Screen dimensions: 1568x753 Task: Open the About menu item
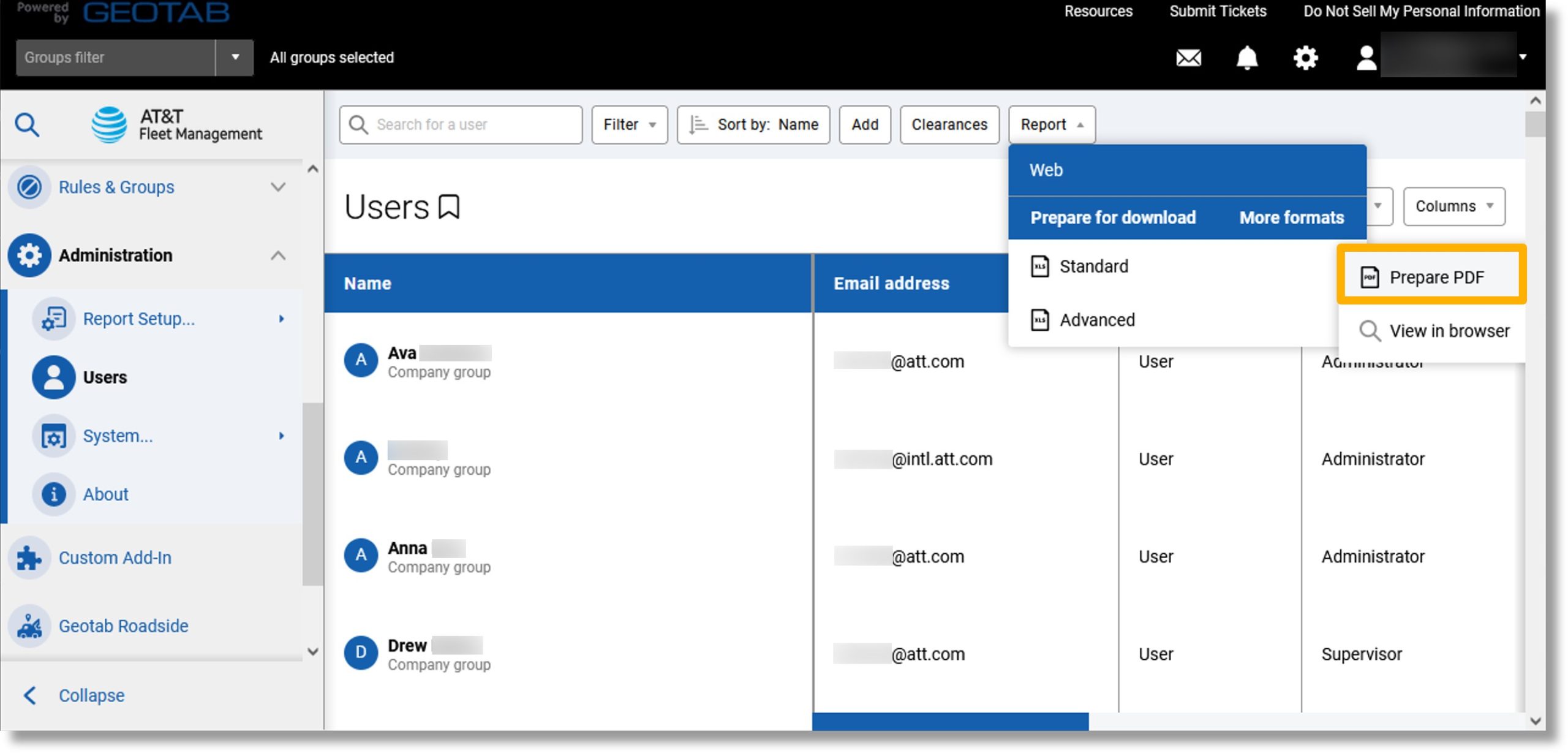105,494
